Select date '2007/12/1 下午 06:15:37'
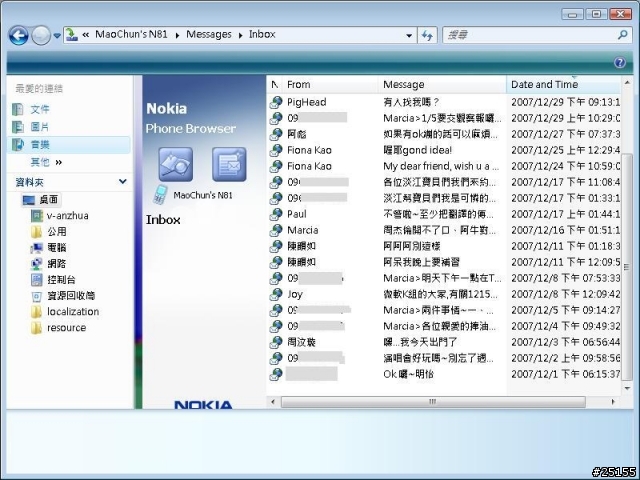 point(565,374)
